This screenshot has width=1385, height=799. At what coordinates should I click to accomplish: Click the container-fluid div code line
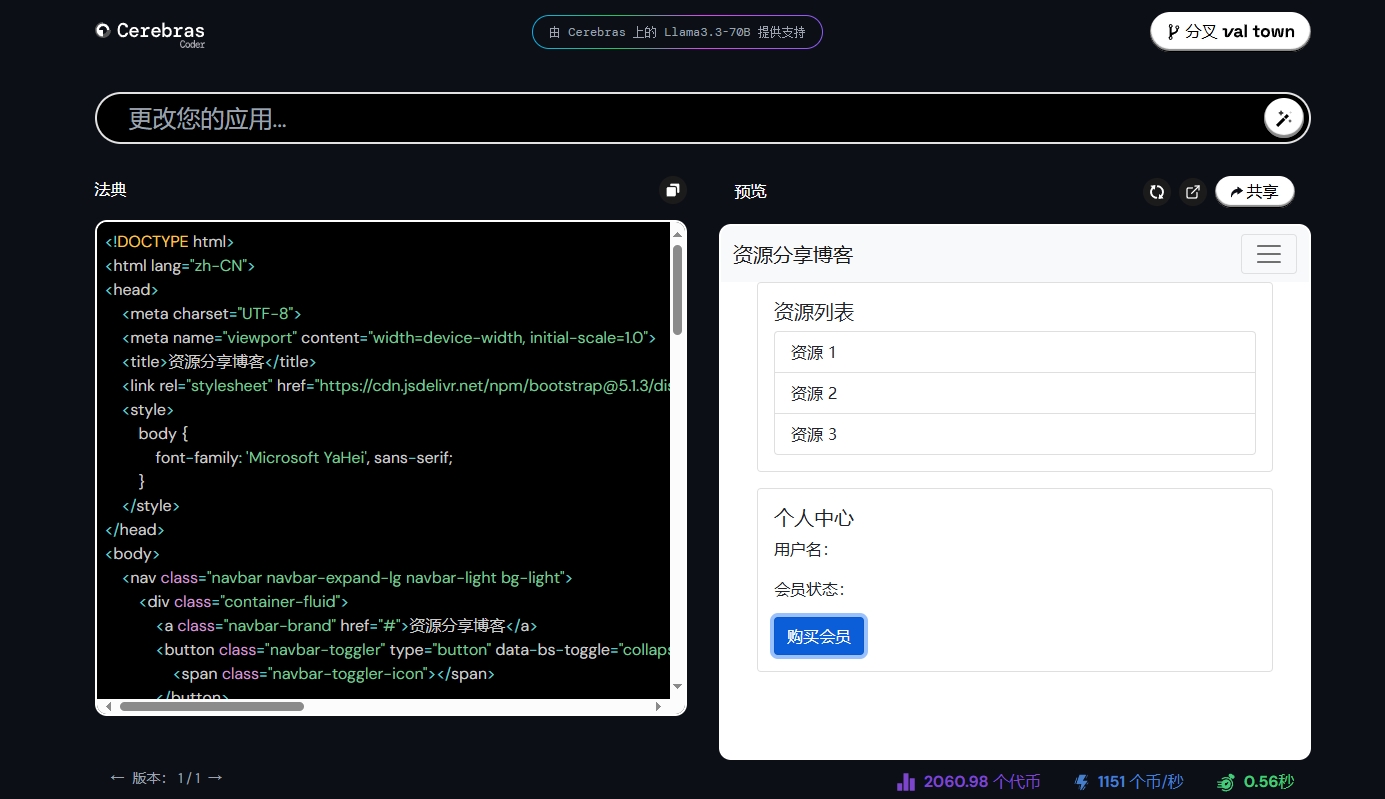(243, 602)
